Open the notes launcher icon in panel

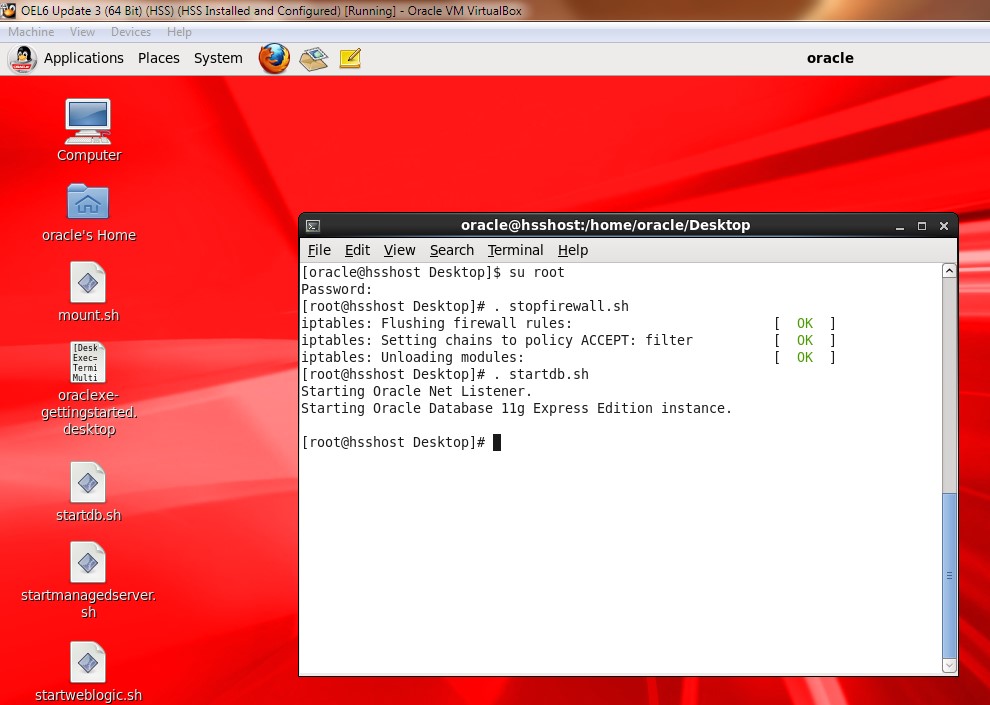(349, 58)
